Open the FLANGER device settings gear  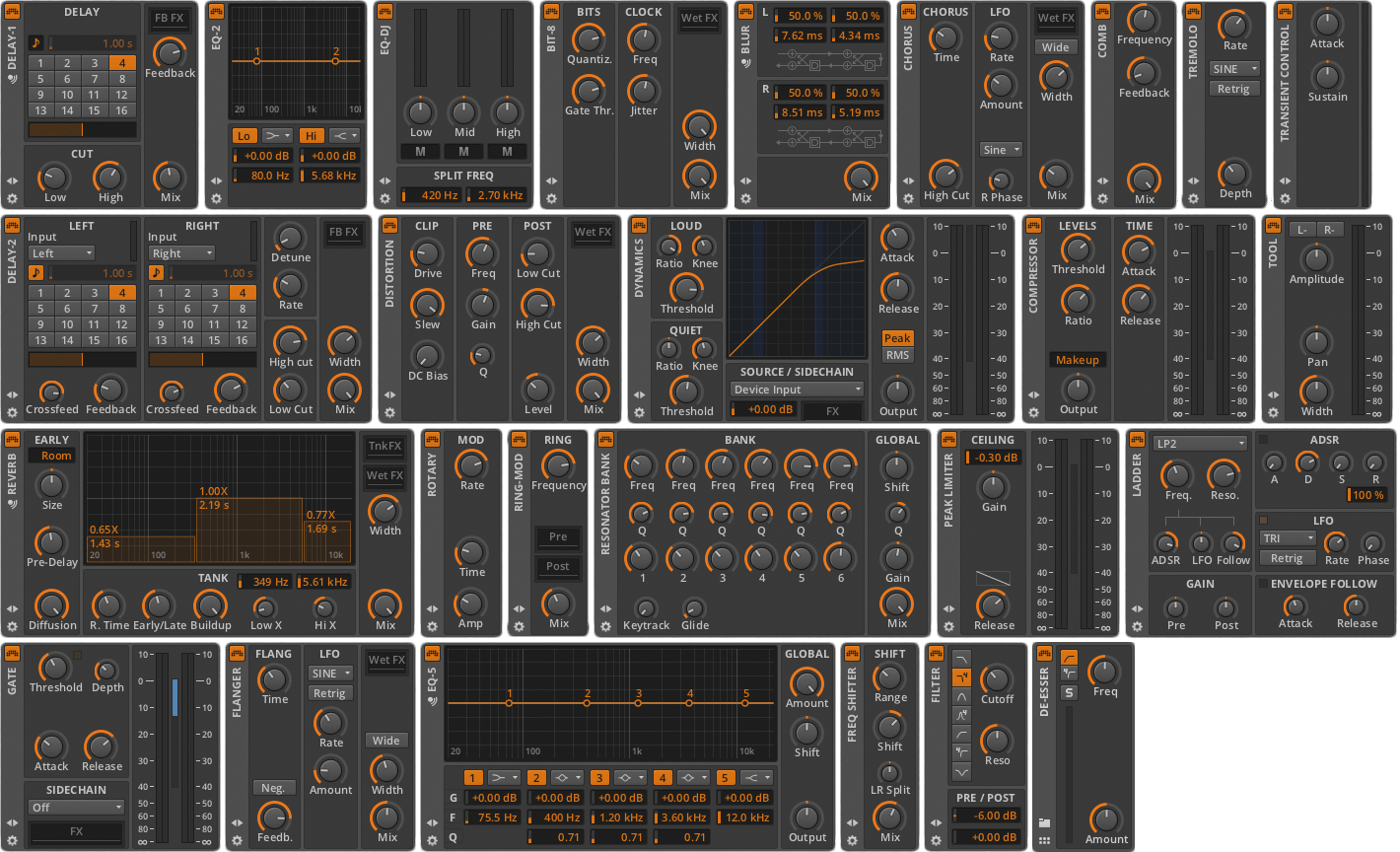click(x=237, y=840)
